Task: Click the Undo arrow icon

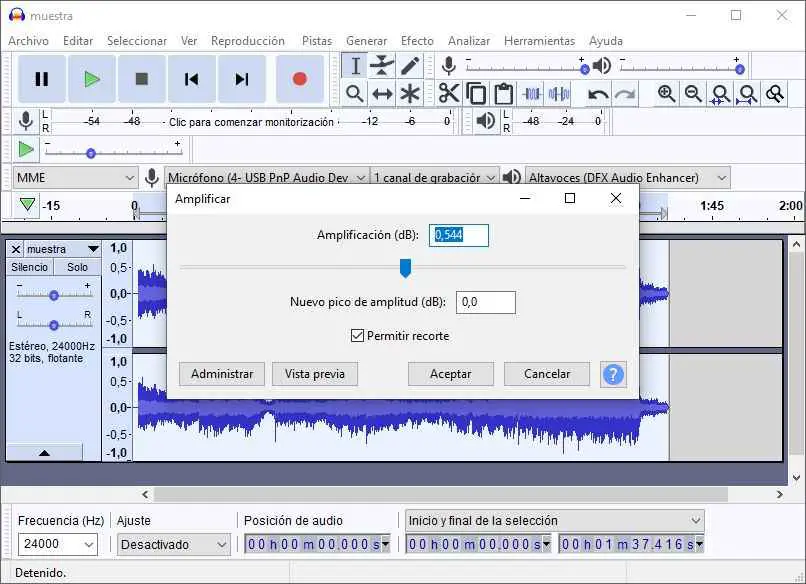Action: click(598, 94)
